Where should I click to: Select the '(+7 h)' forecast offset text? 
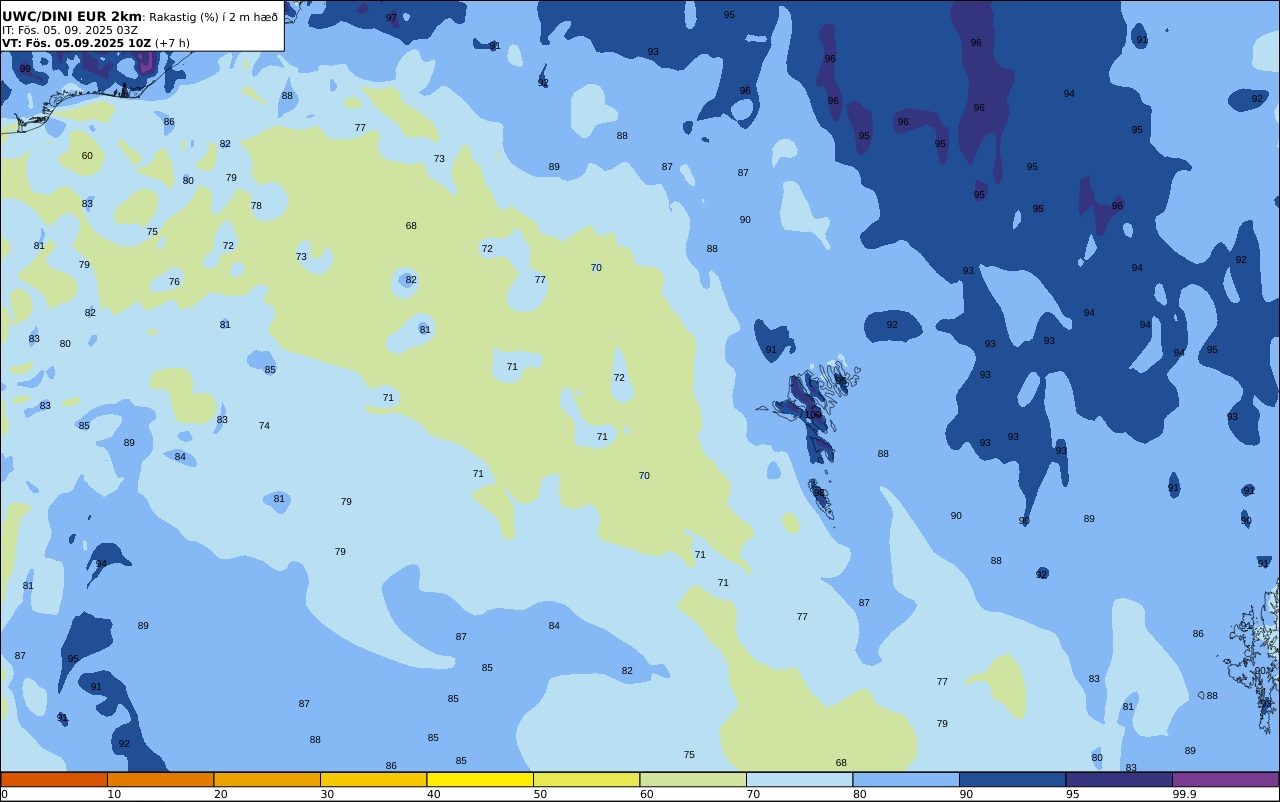coord(172,43)
